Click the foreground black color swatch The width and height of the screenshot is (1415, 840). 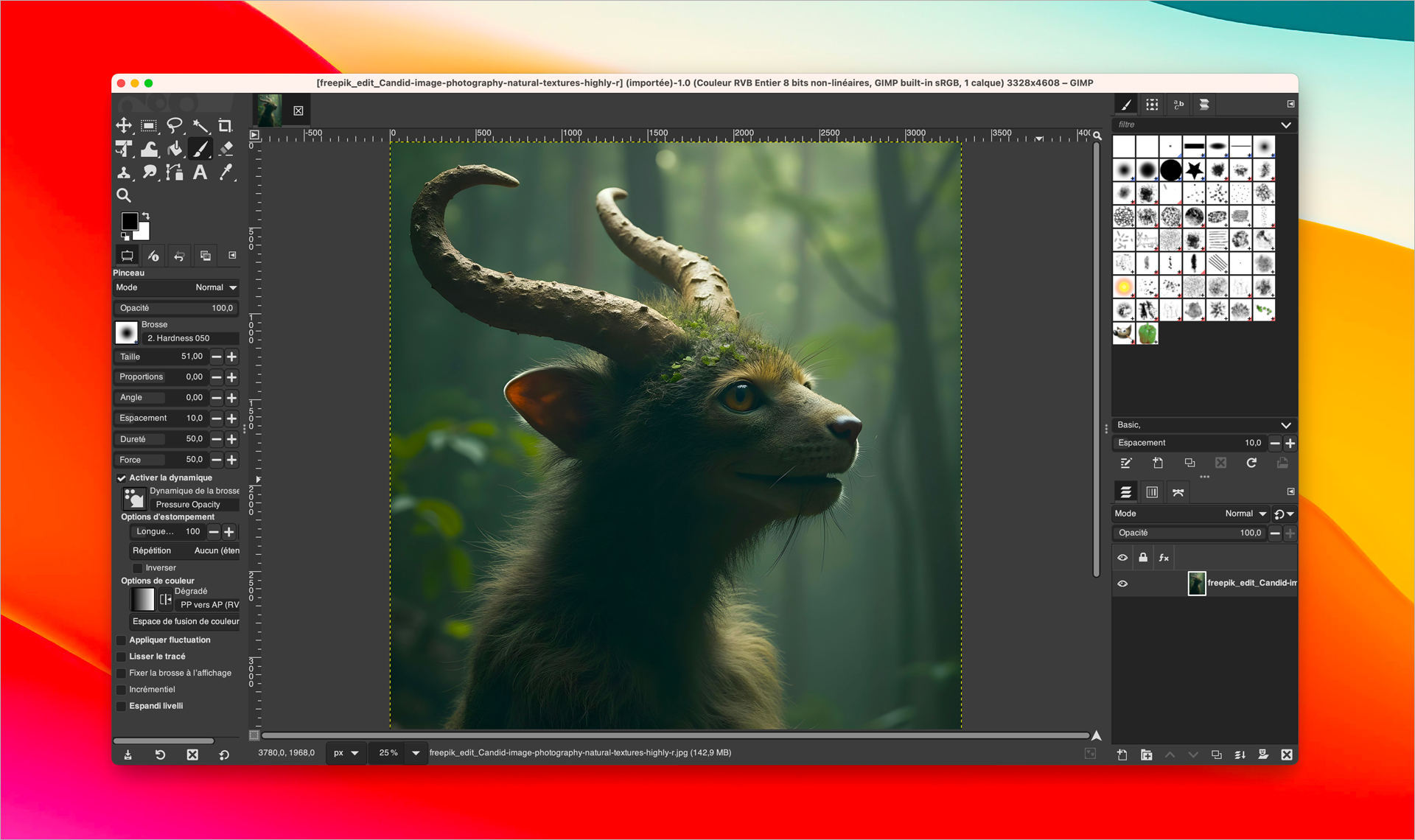tap(130, 221)
